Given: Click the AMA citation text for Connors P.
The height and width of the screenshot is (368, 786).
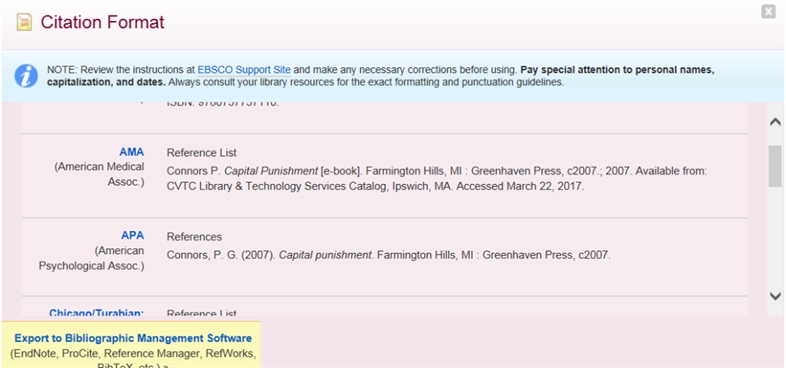Looking at the screenshot, I should pyautogui.click(x=437, y=178).
